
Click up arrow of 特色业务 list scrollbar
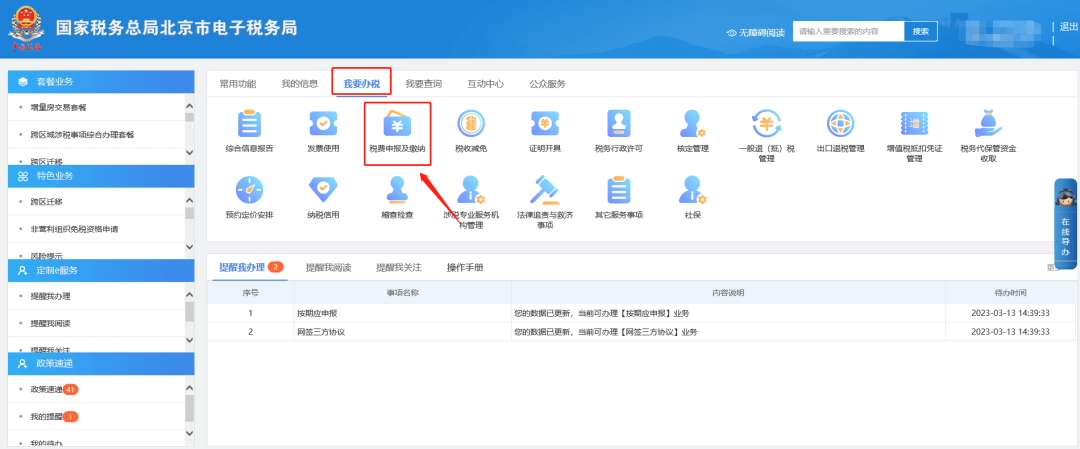click(189, 200)
